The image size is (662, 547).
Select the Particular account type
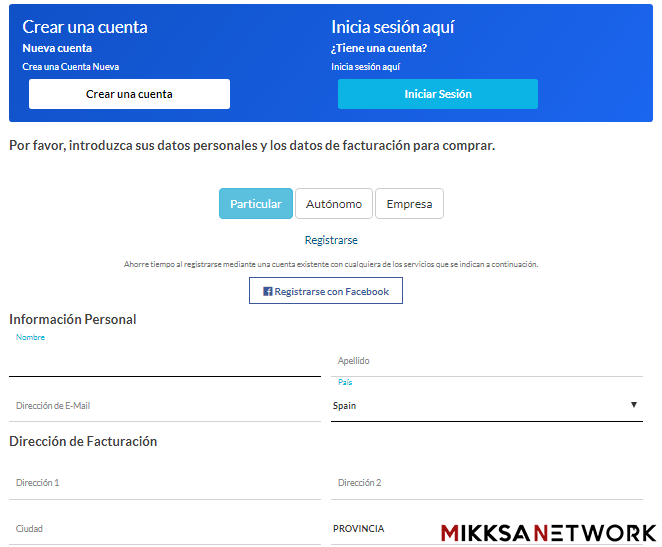pyautogui.click(x=256, y=204)
